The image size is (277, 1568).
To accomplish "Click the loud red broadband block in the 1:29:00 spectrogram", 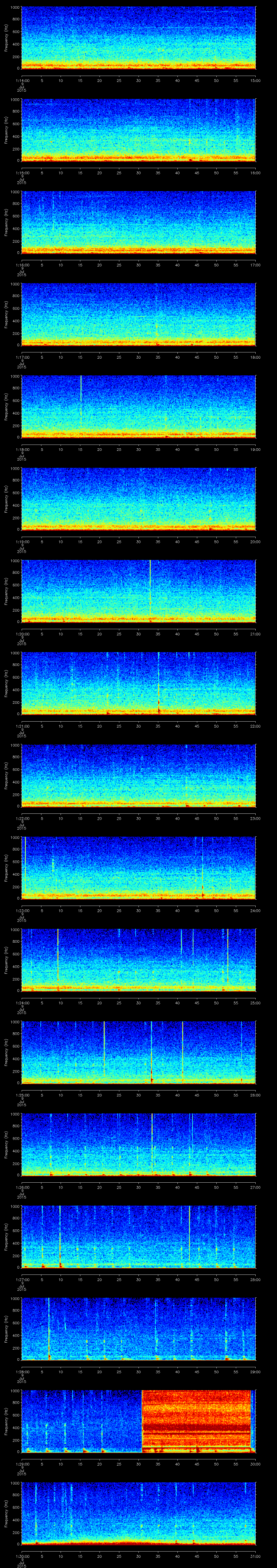I will [x=196, y=1421].
